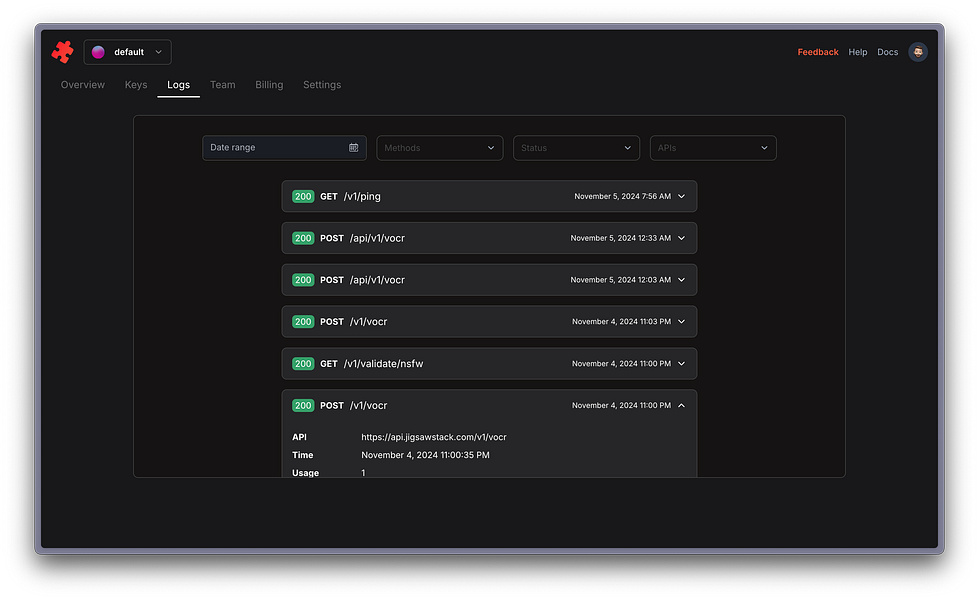Viewport: 979px width, 600px height.
Task: Open the Status filter dropdown
Action: click(576, 148)
